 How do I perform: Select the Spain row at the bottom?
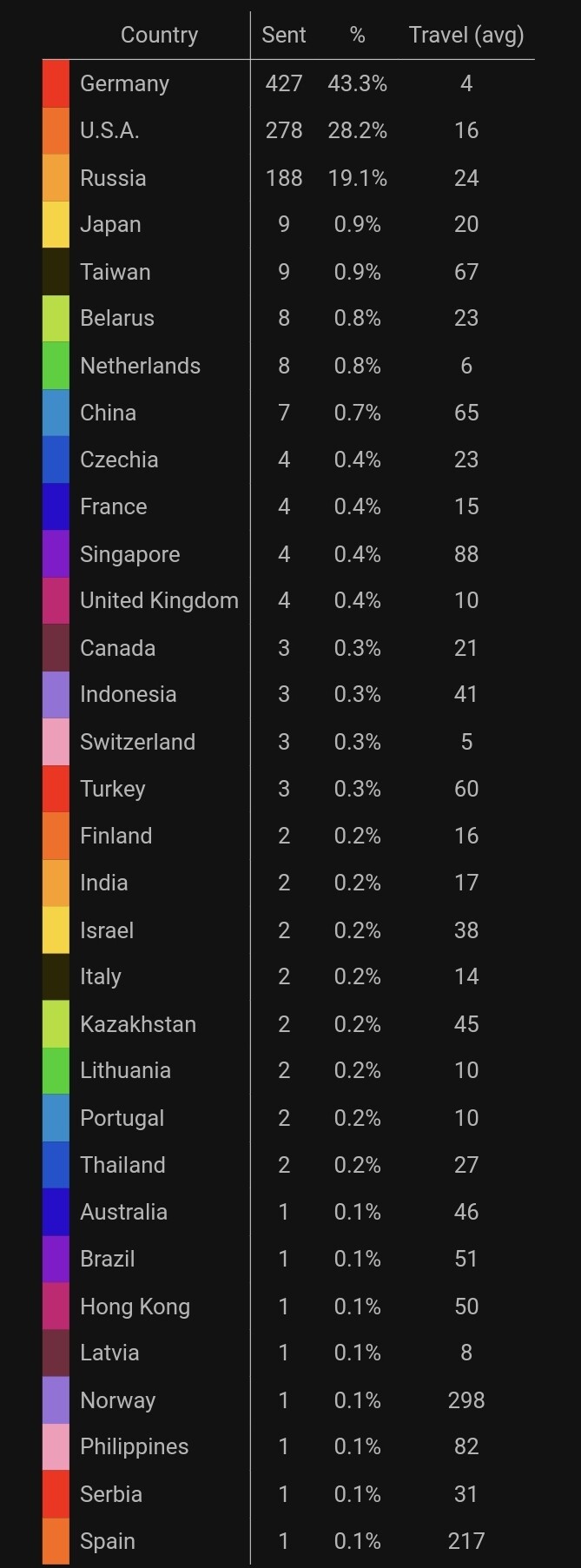click(x=288, y=1541)
